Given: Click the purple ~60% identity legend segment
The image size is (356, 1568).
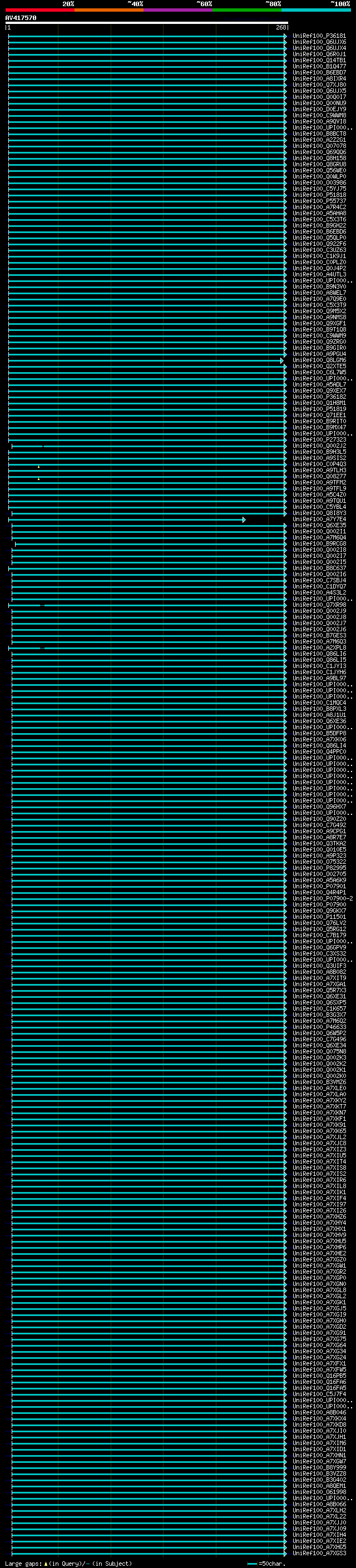Looking at the screenshot, I should coord(177,11).
